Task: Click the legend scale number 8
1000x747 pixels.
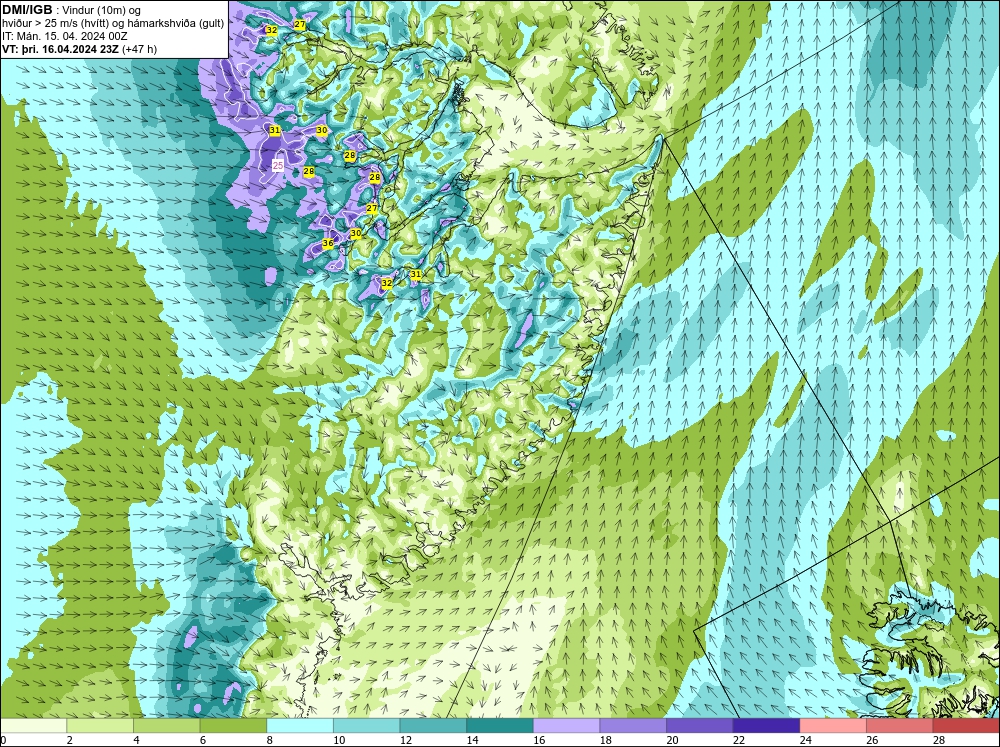Action: pos(269,740)
